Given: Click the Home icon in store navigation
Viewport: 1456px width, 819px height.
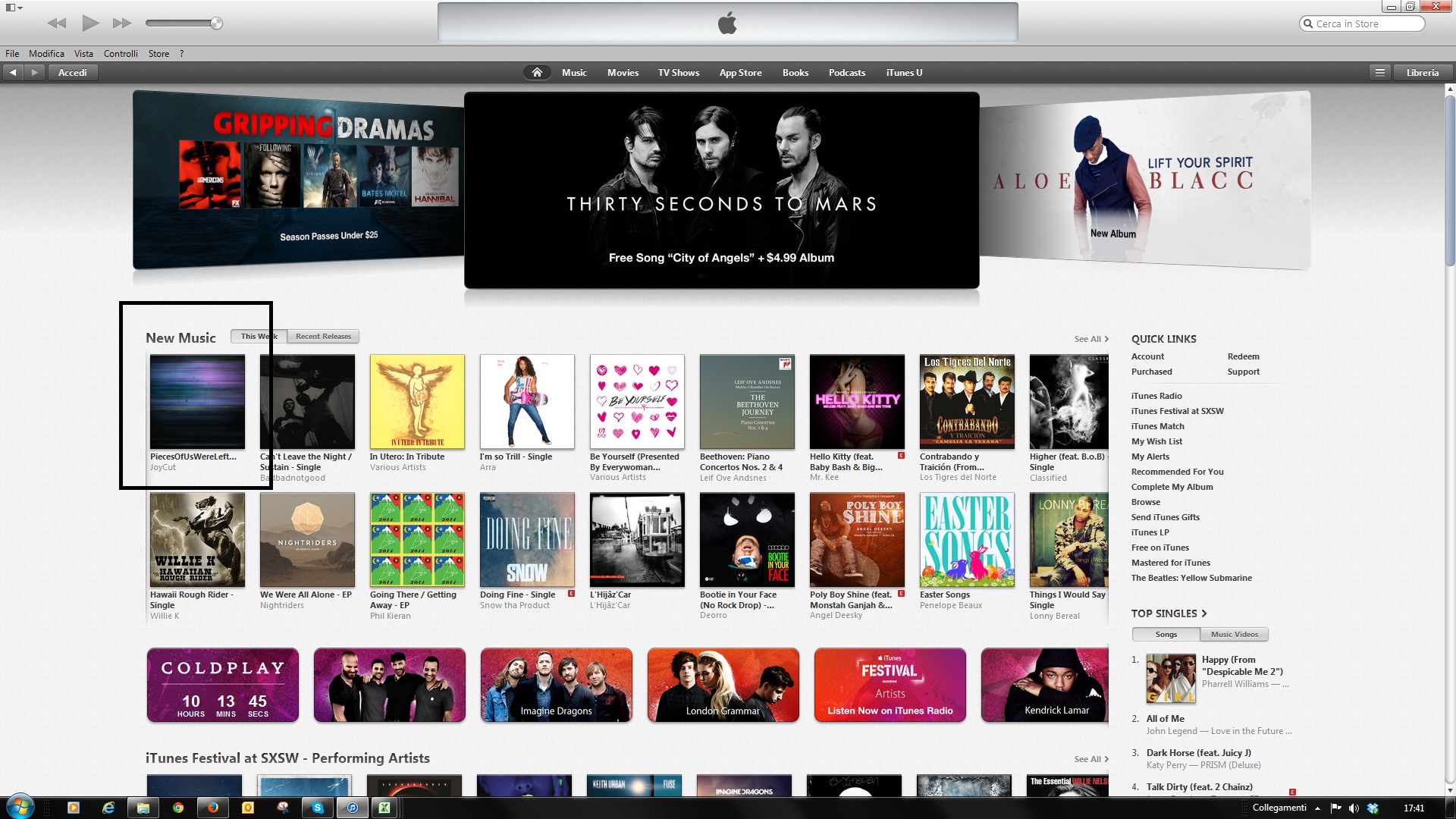Looking at the screenshot, I should pos(537,73).
